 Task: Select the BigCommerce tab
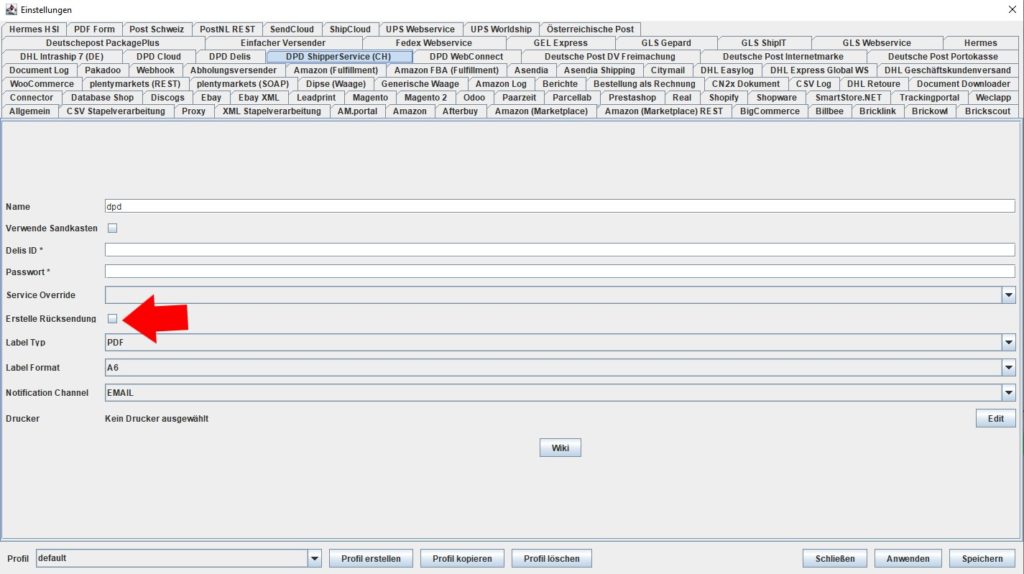(770, 112)
